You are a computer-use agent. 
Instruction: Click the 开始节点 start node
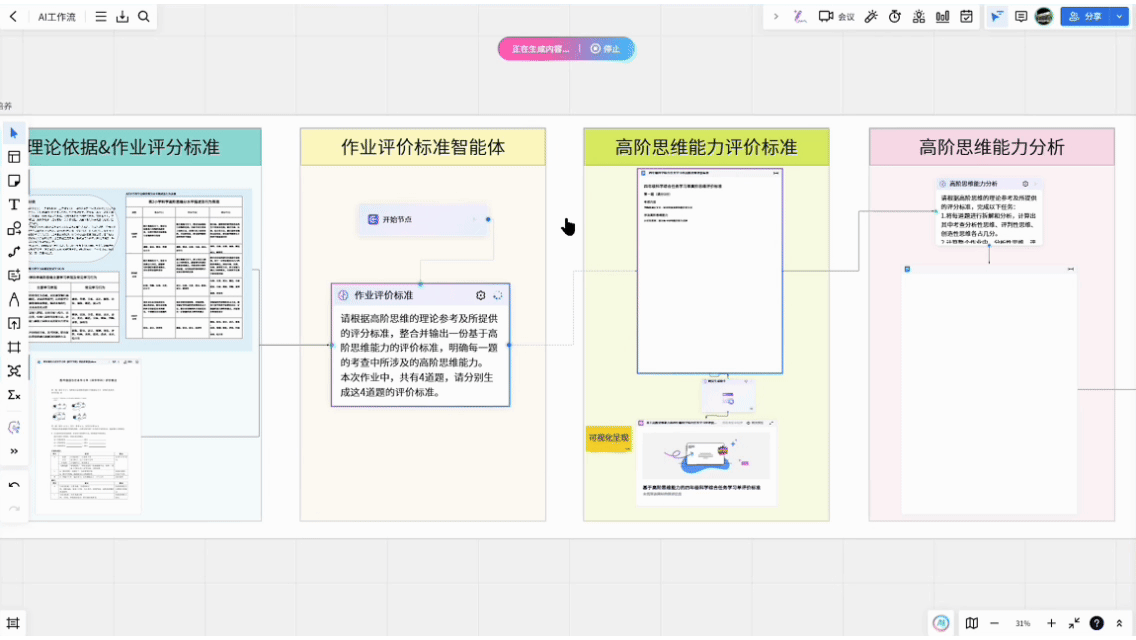tap(424, 220)
